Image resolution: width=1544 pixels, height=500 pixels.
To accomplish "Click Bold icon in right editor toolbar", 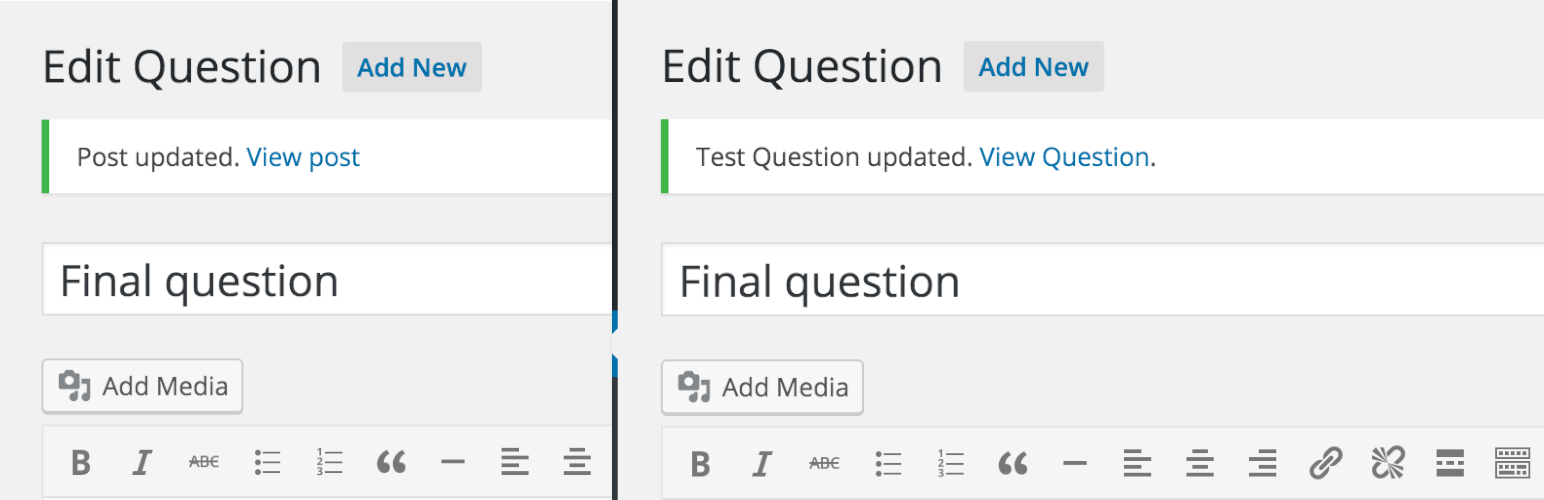I will pyautogui.click(x=701, y=463).
